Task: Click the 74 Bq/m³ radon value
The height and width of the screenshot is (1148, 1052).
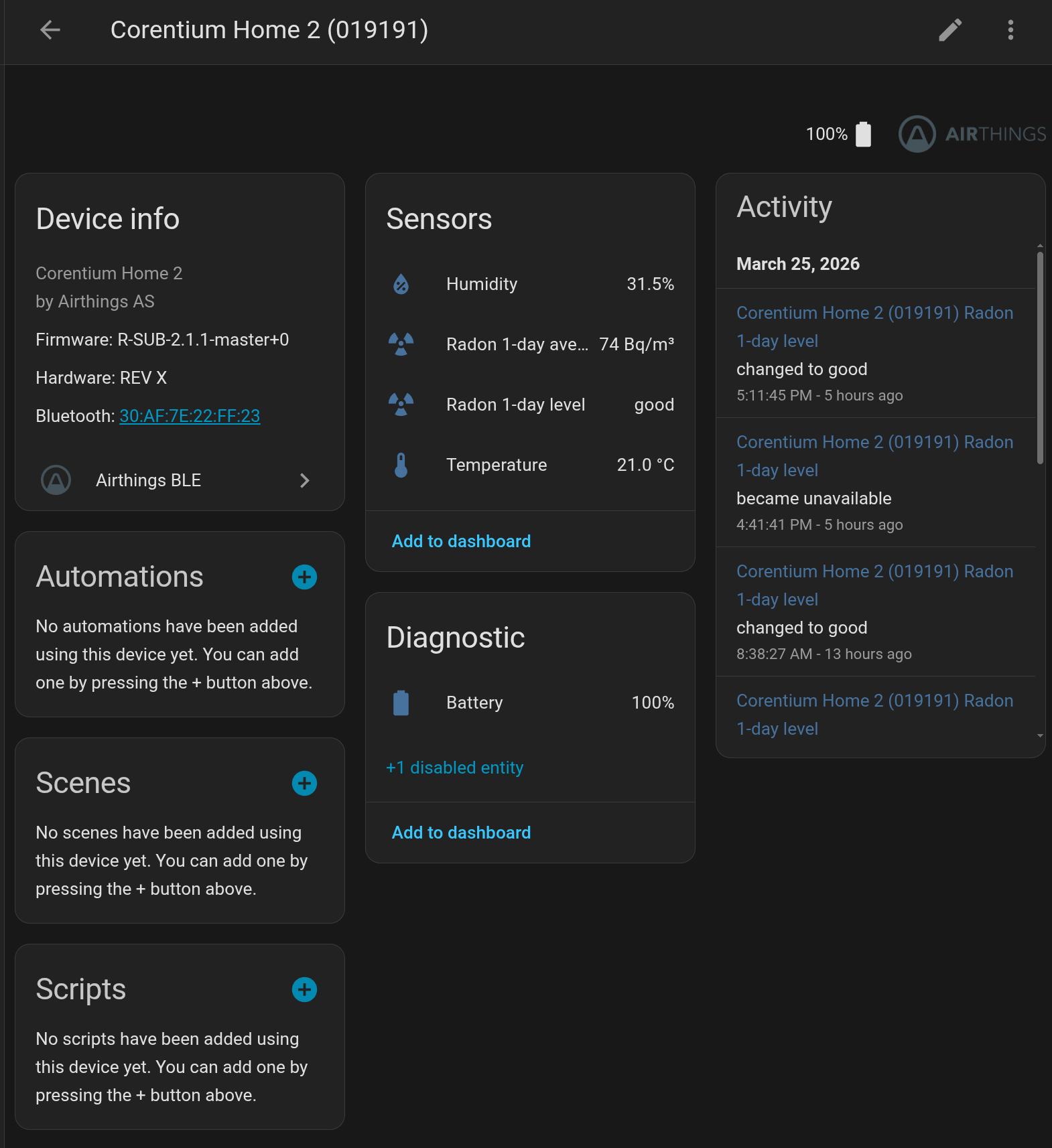Action: click(x=637, y=344)
